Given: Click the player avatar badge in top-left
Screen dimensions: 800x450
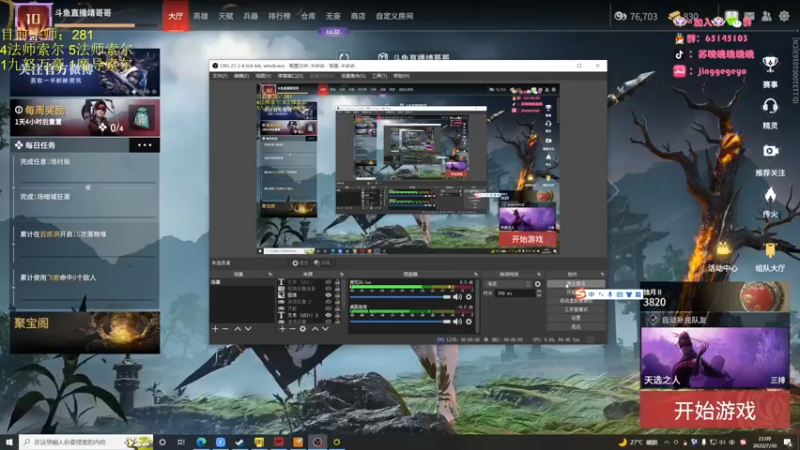Looking at the screenshot, I should [x=33, y=19].
